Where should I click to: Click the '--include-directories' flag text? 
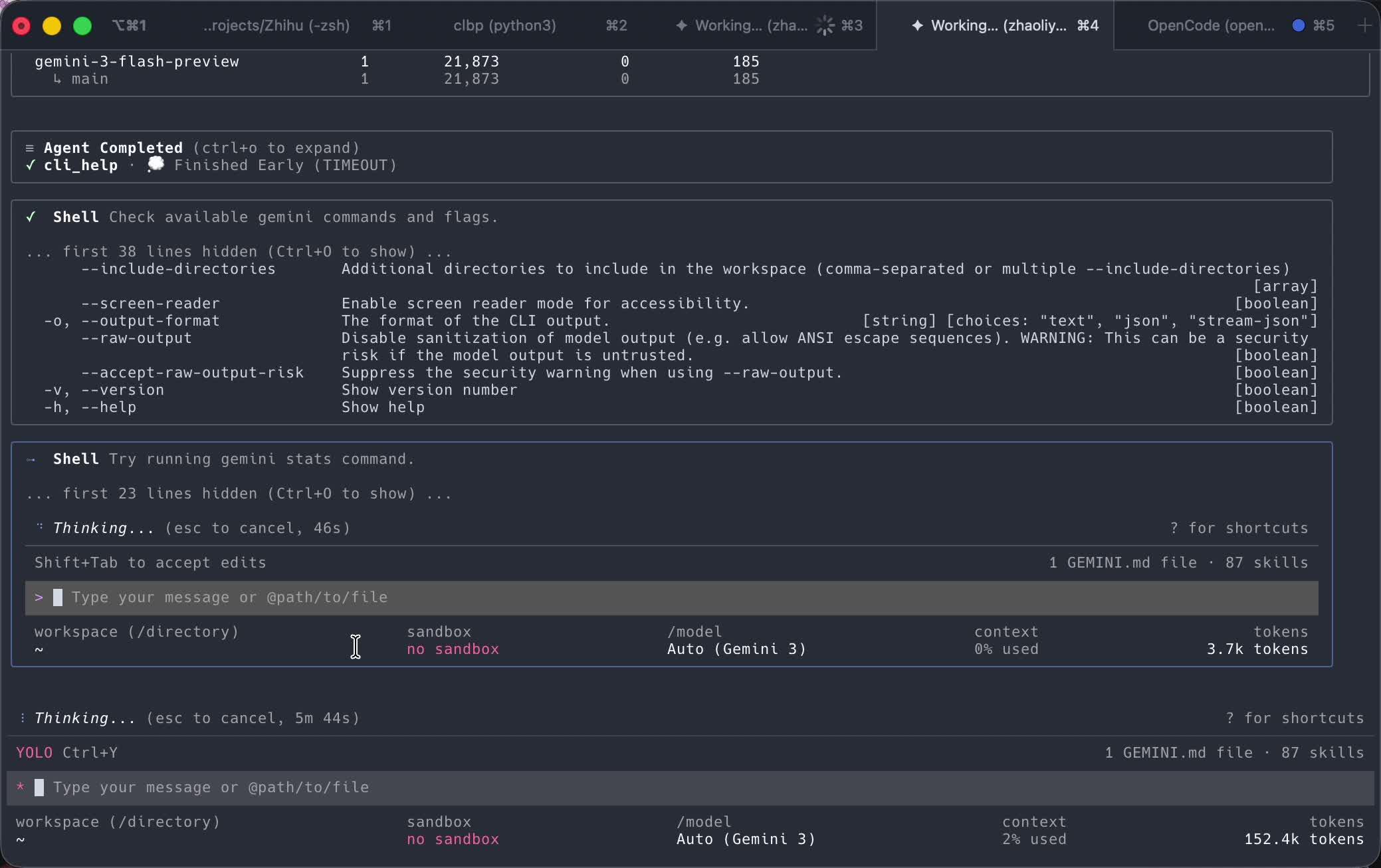point(178,269)
